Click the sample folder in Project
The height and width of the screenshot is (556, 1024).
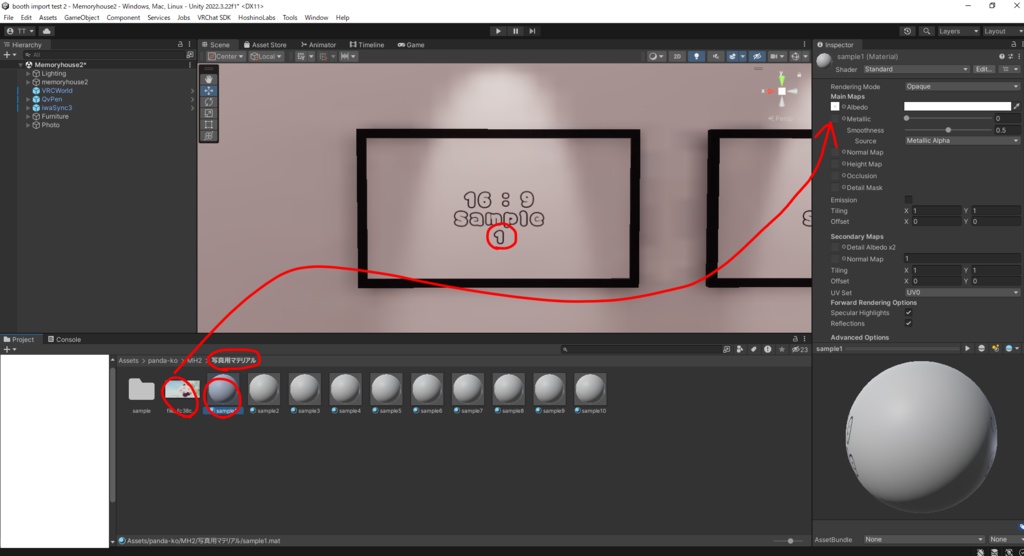(x=141, y=393)
